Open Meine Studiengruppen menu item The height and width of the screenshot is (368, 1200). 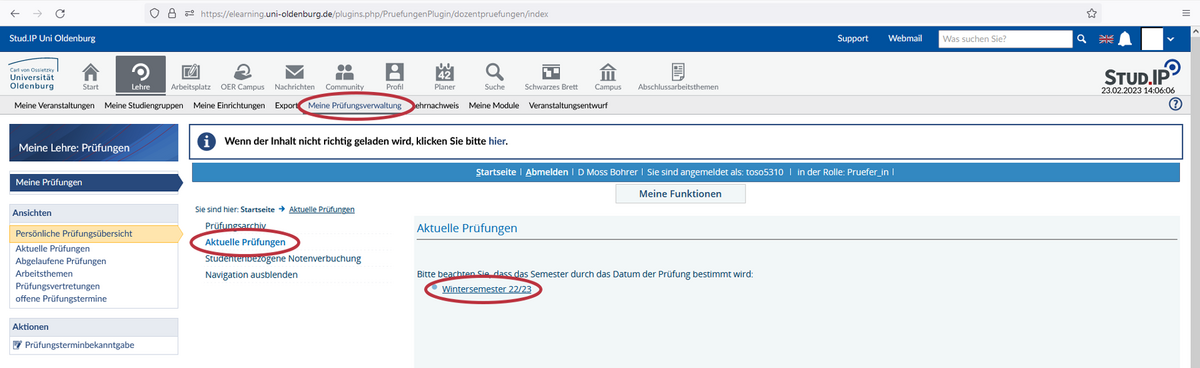point(145,105)
